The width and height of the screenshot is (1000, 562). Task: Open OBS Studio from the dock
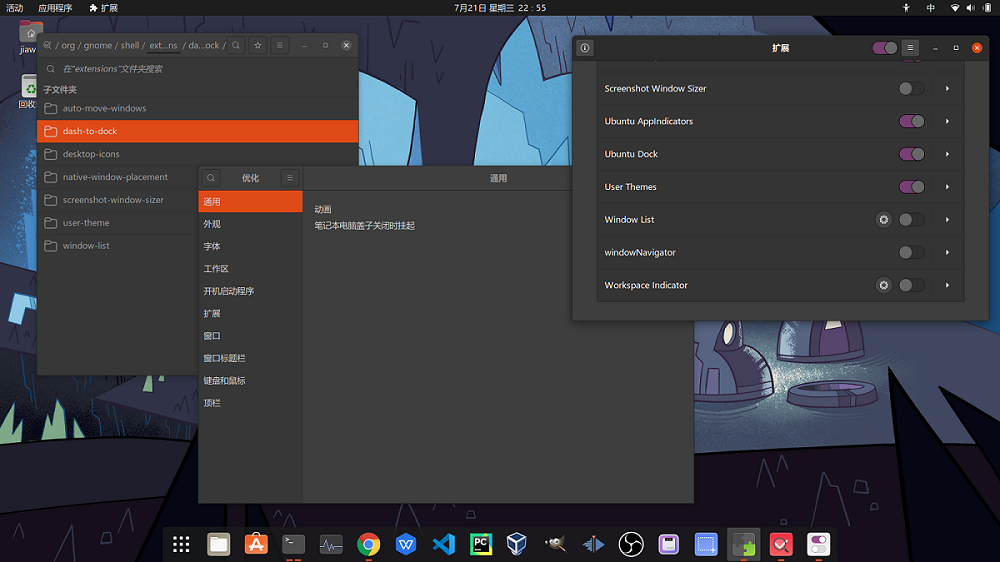coord(631,544)
